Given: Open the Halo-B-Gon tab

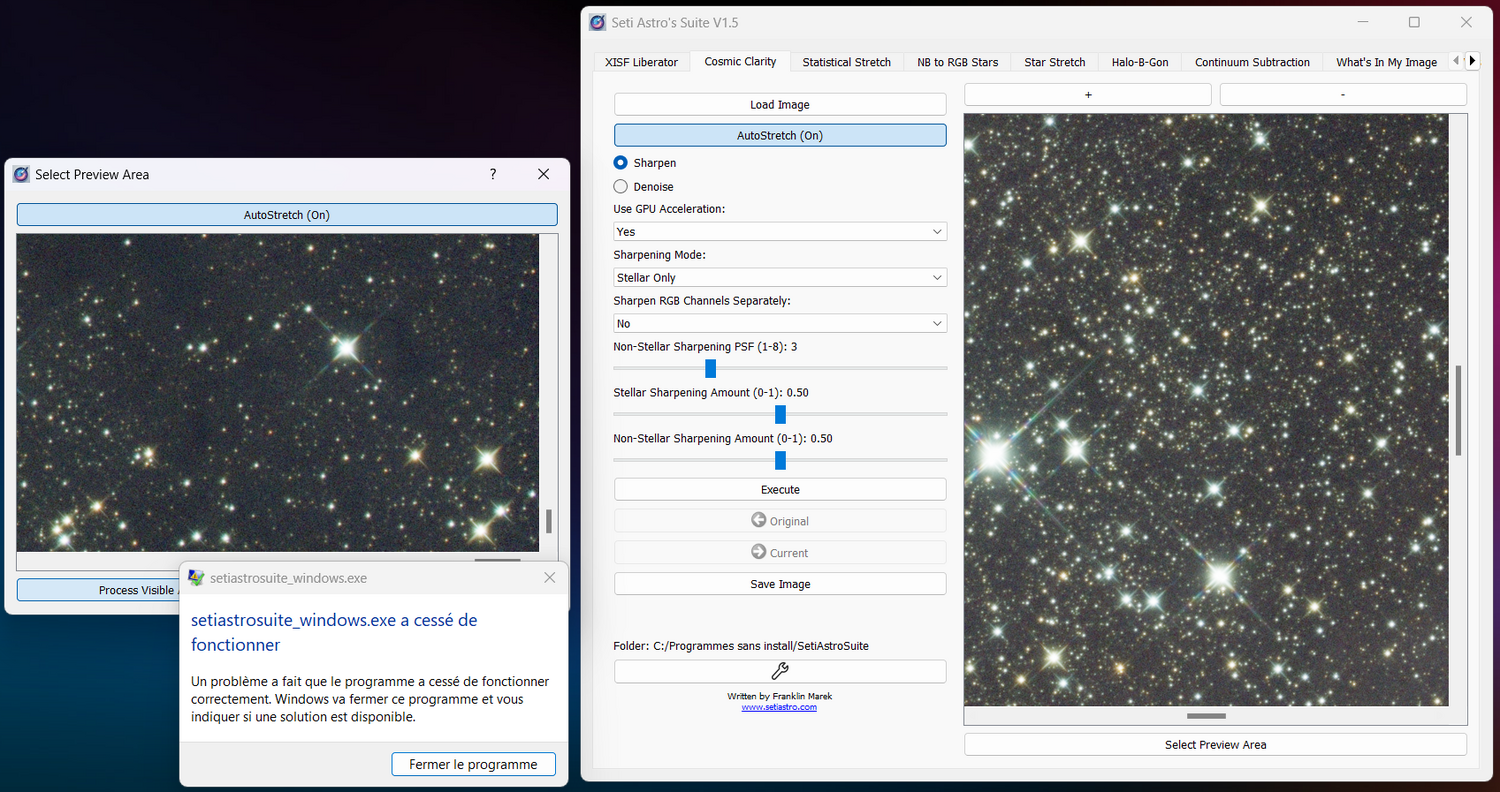Looking at the screenshot, I should pos(1139,62).
